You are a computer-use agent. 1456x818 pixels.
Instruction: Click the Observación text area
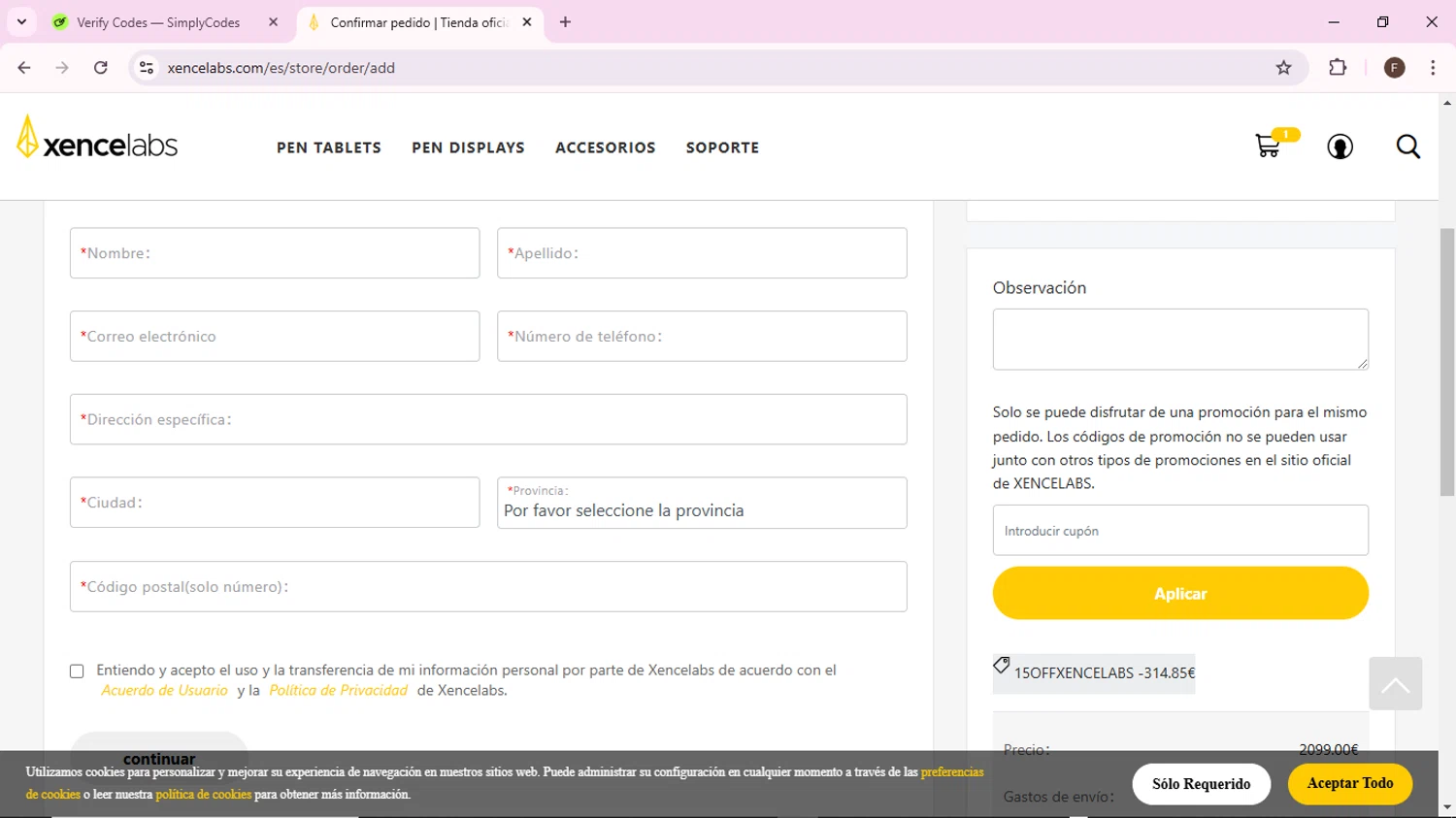(x=1180, y=339)
